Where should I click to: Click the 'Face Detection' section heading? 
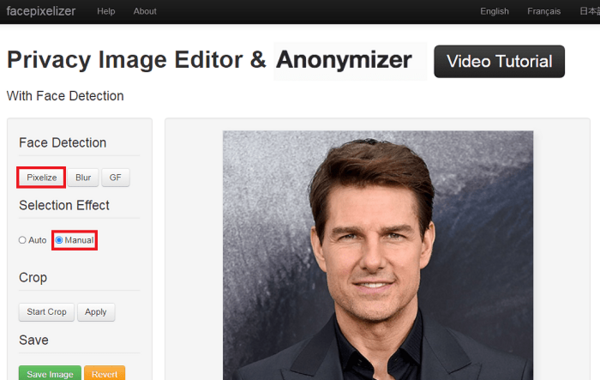tap(63, 143)
